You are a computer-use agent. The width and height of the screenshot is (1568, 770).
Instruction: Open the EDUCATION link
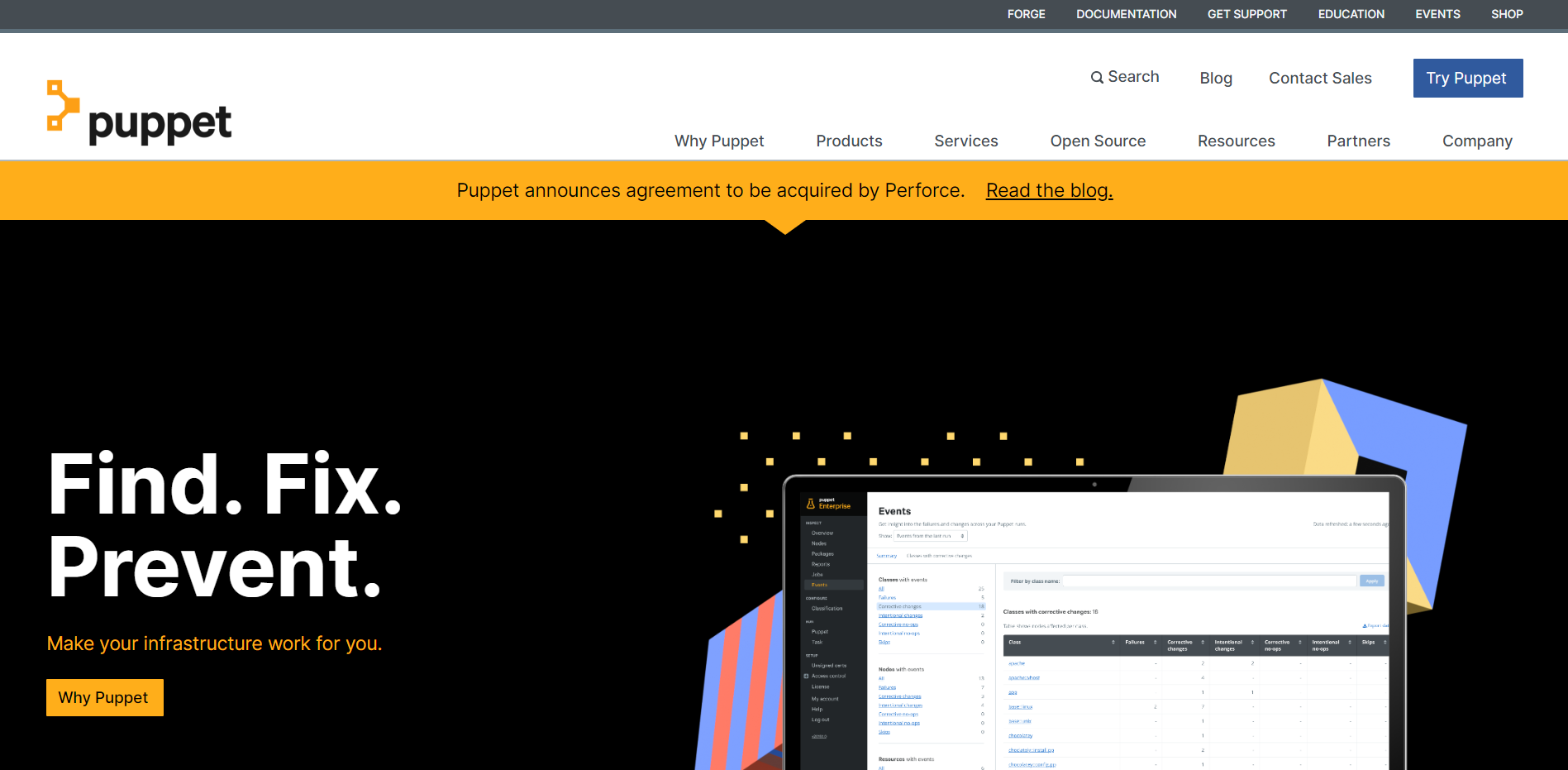coord(1351,14)
